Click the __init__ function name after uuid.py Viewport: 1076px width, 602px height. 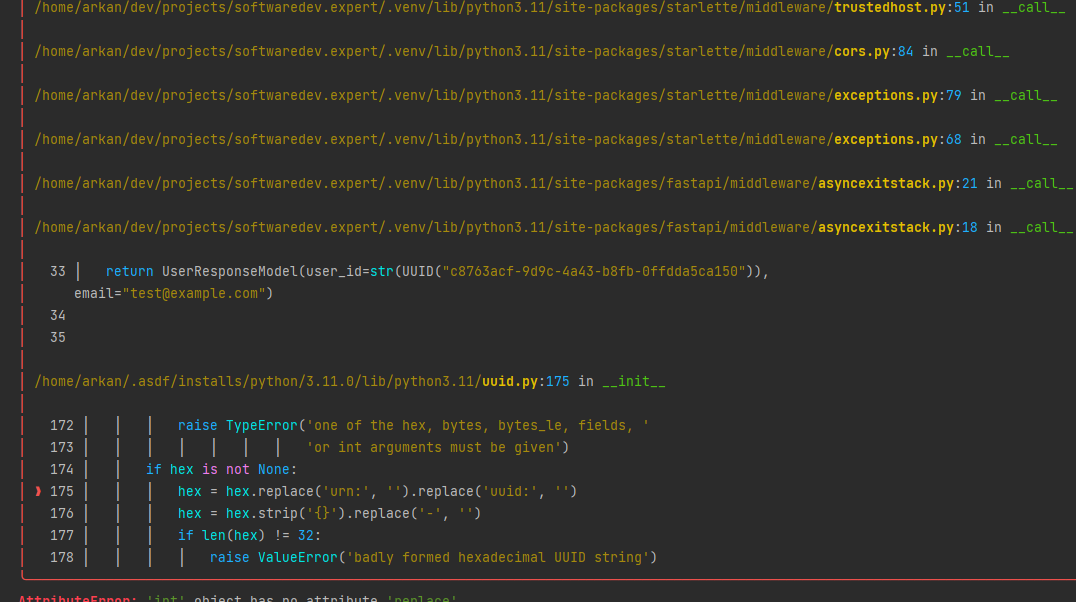[x=633, y=381]
